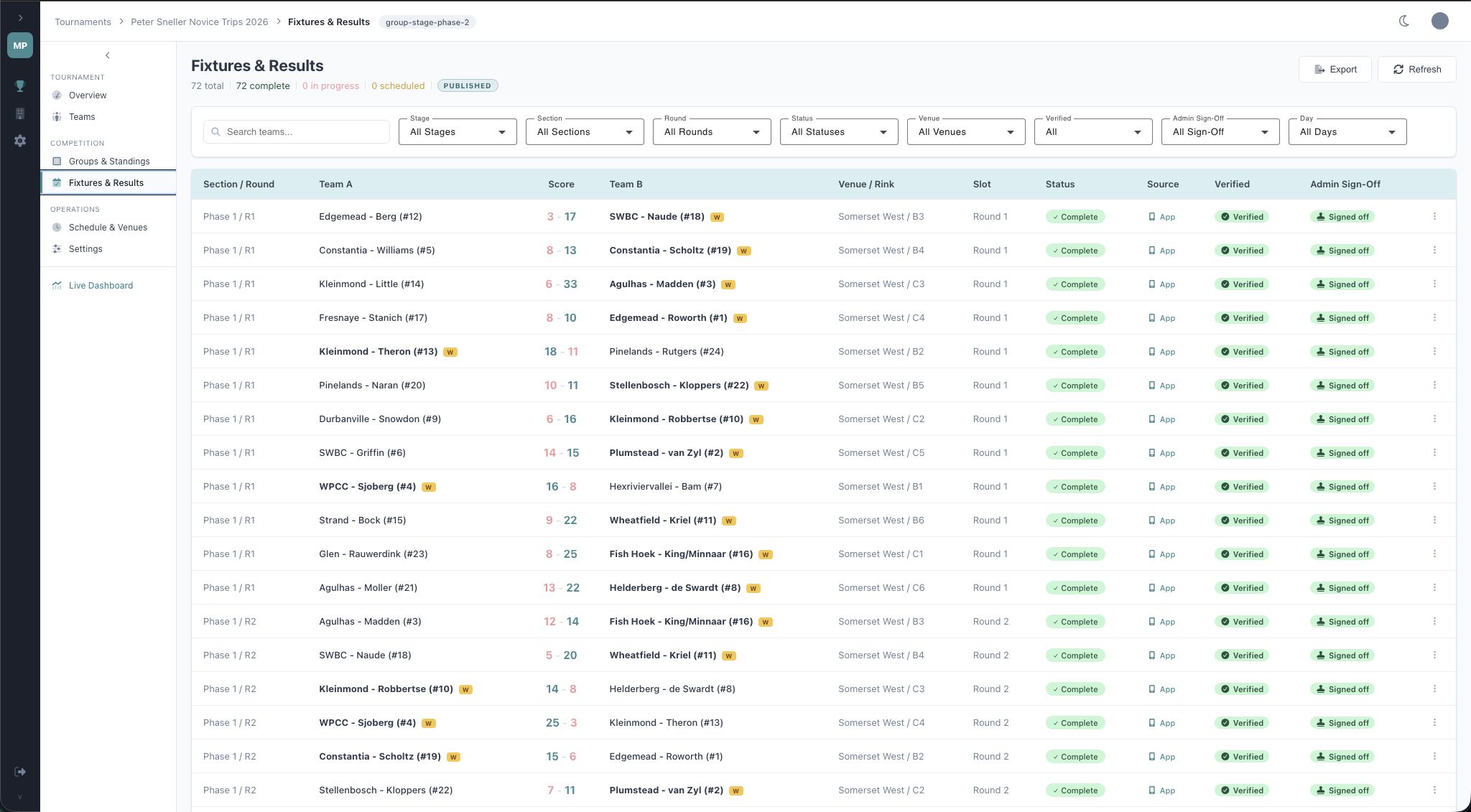The width and height of the screenshot is (1471, 812).
Task: Open row menu for Agulhas - Moller fixture
Action: point(1434,588)
